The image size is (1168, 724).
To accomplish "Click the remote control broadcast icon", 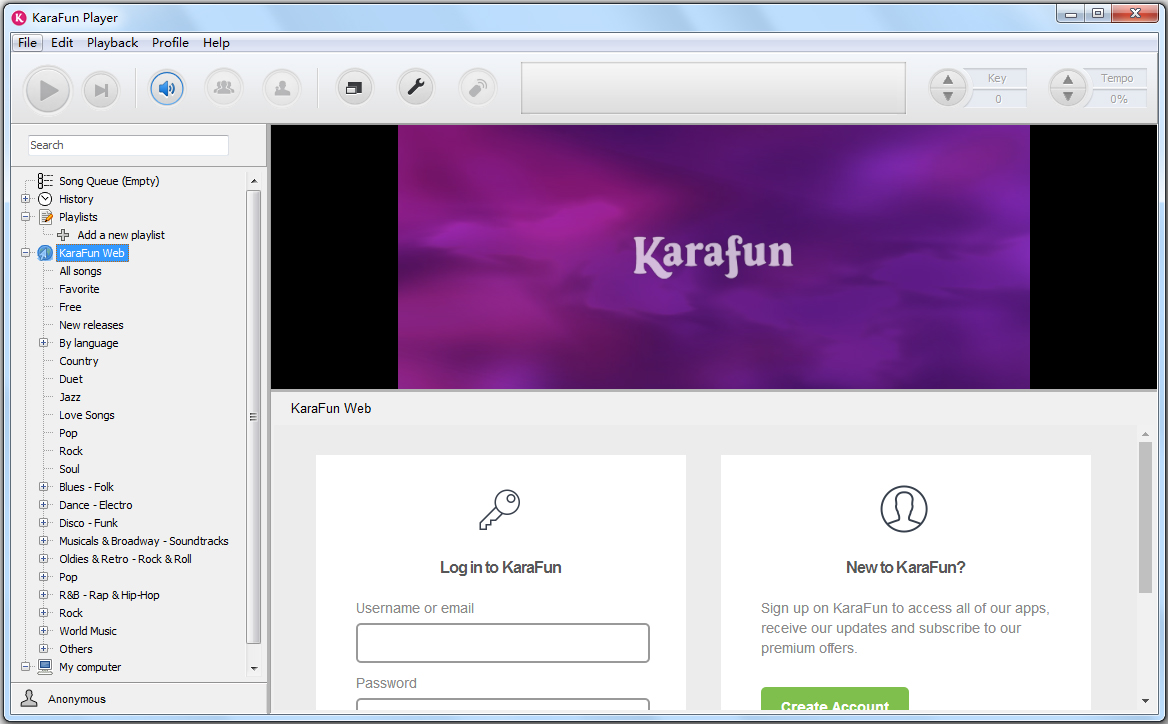I will 477,89.
